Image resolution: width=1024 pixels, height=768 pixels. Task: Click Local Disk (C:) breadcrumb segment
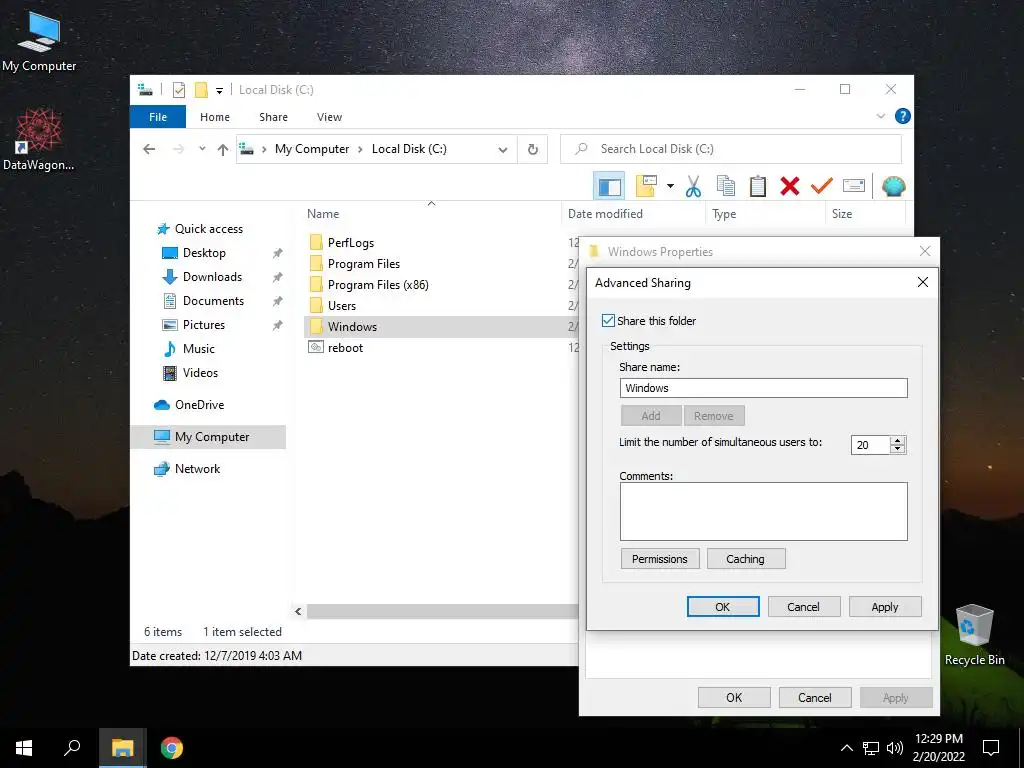pos(409,149)
